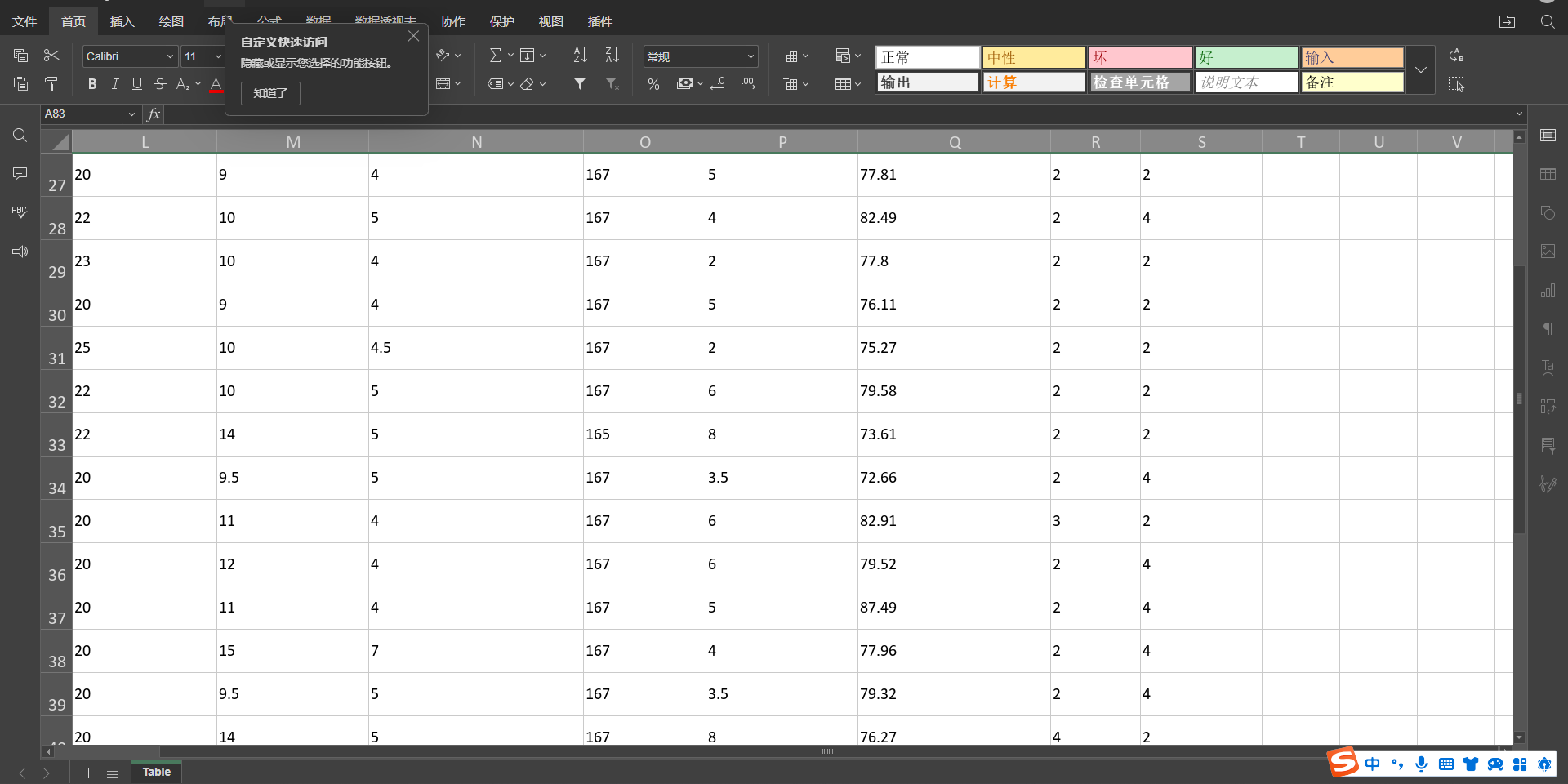This screenshot has width=1568, height=784.
Task: Open the Comments panel in left sidebar
Action: [20, 174]
